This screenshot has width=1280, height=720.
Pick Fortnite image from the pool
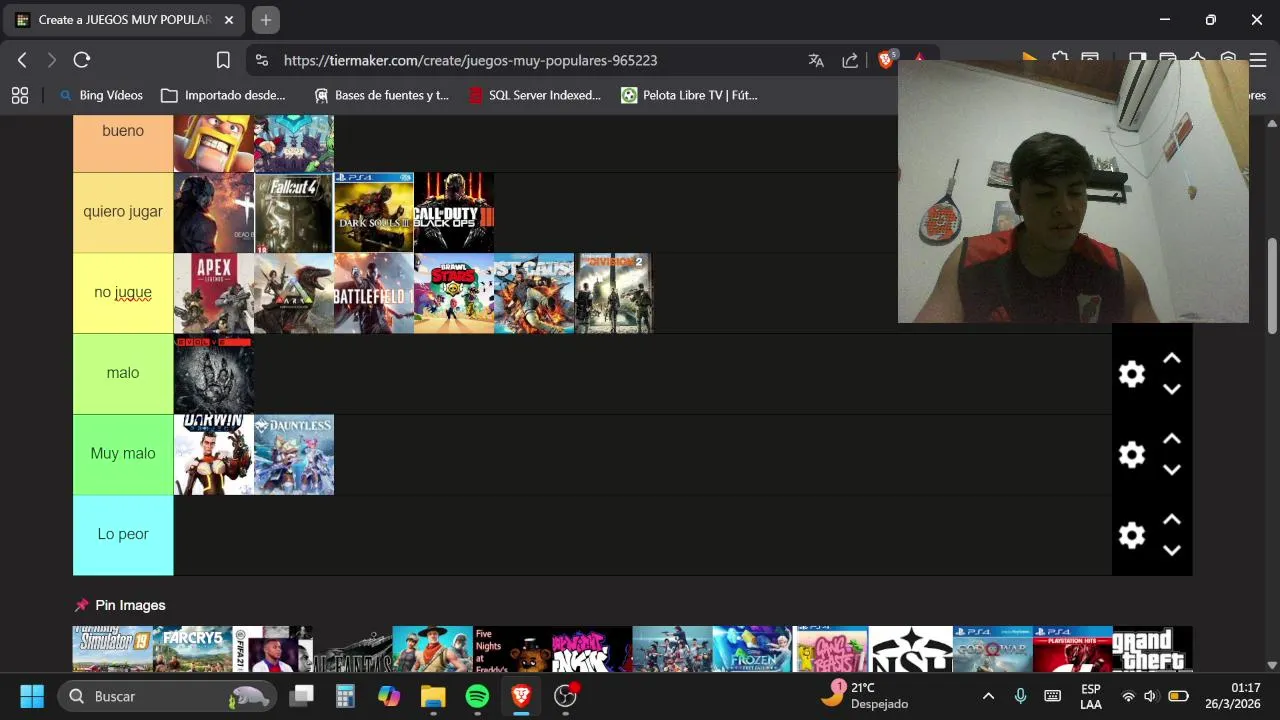(433, 649)
